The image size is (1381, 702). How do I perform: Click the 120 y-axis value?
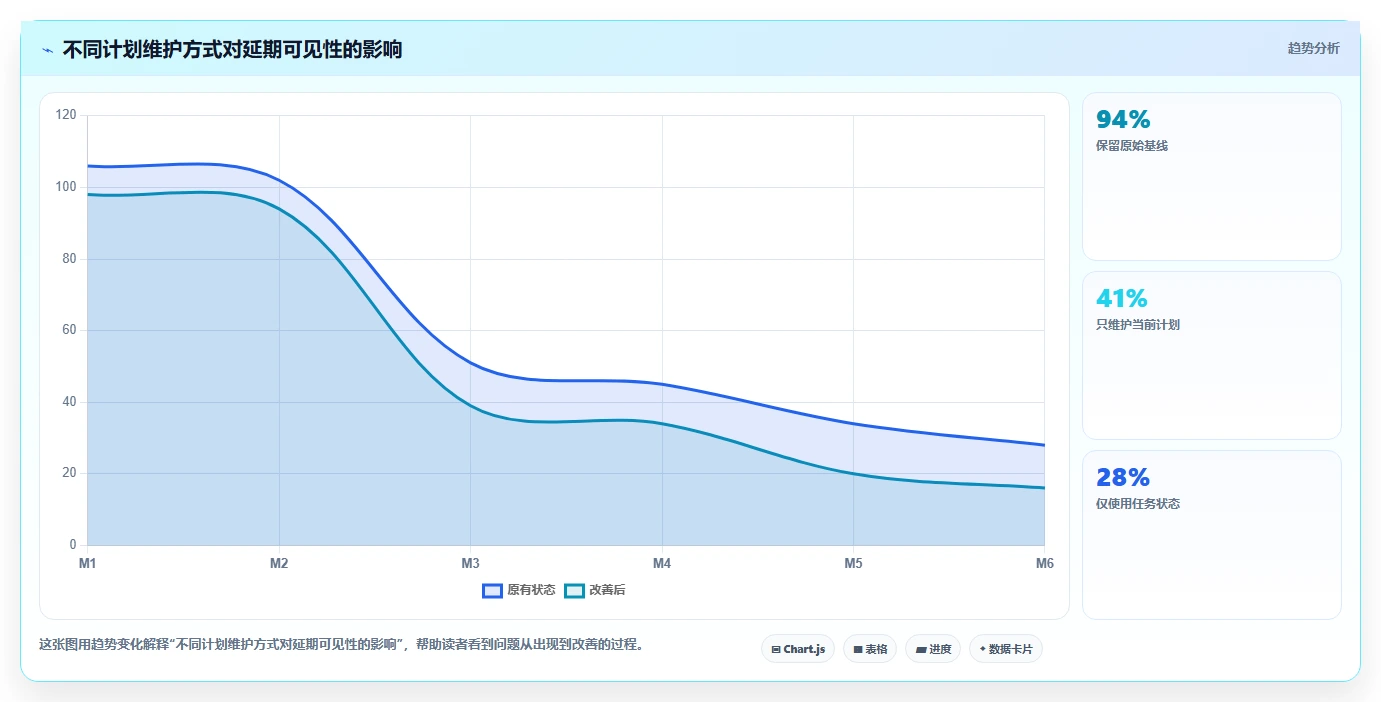tap(66, 115)
